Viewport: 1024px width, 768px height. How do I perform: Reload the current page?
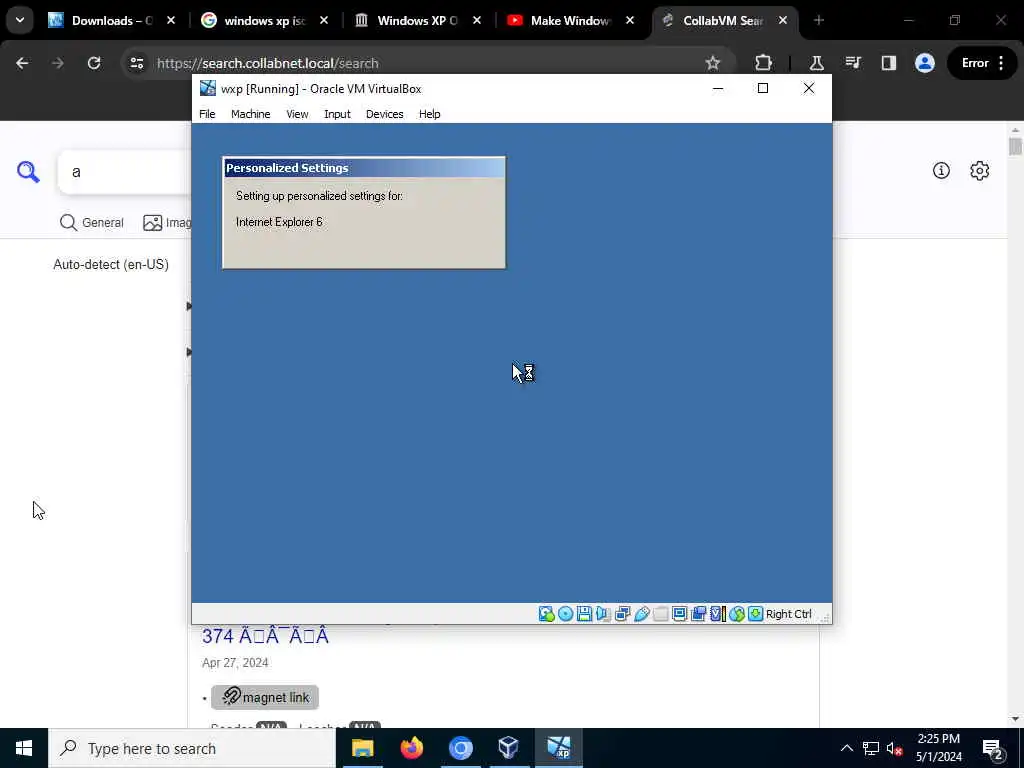[94, 63]
